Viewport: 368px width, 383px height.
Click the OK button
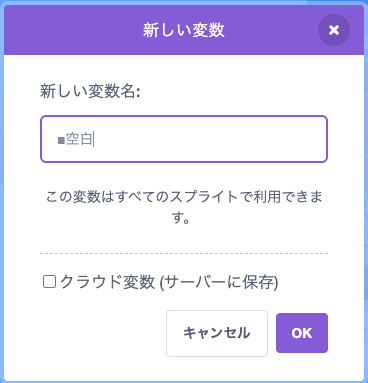point(302,333)
